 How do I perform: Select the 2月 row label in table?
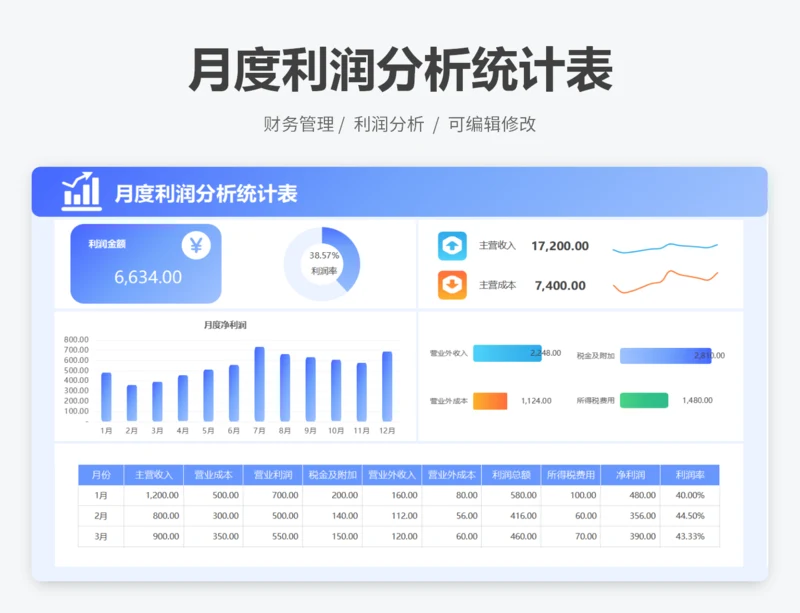101,516
